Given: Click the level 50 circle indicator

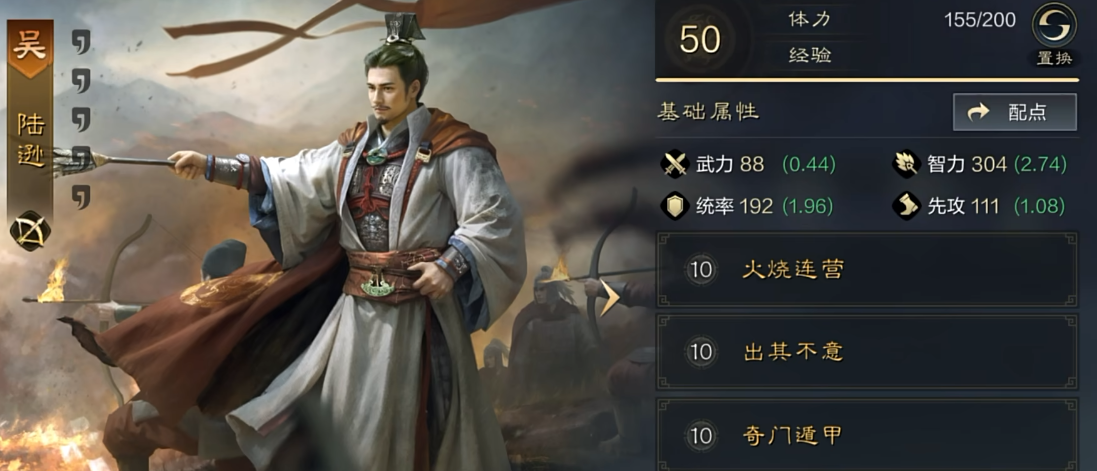Looking at the screenshot, I should coord(700,38).
